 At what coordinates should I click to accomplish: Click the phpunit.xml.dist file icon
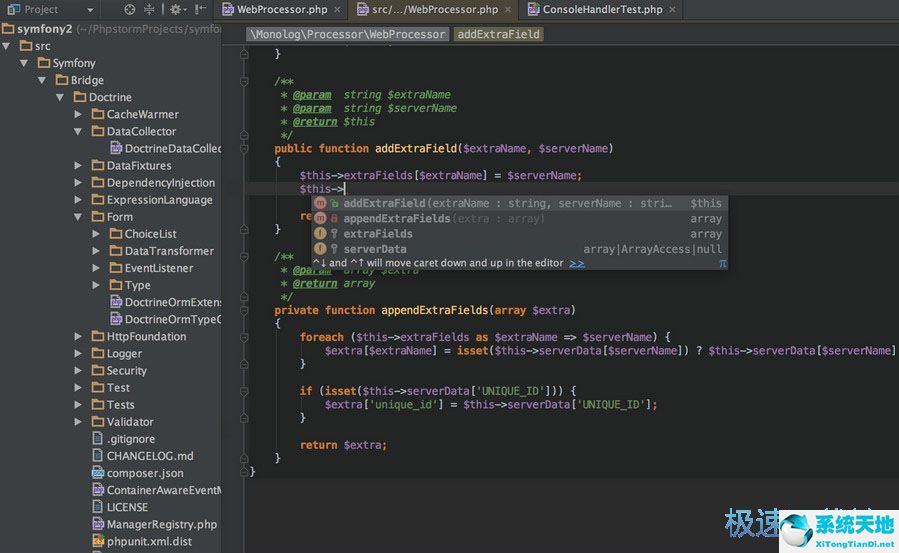(x=98, y=541)
